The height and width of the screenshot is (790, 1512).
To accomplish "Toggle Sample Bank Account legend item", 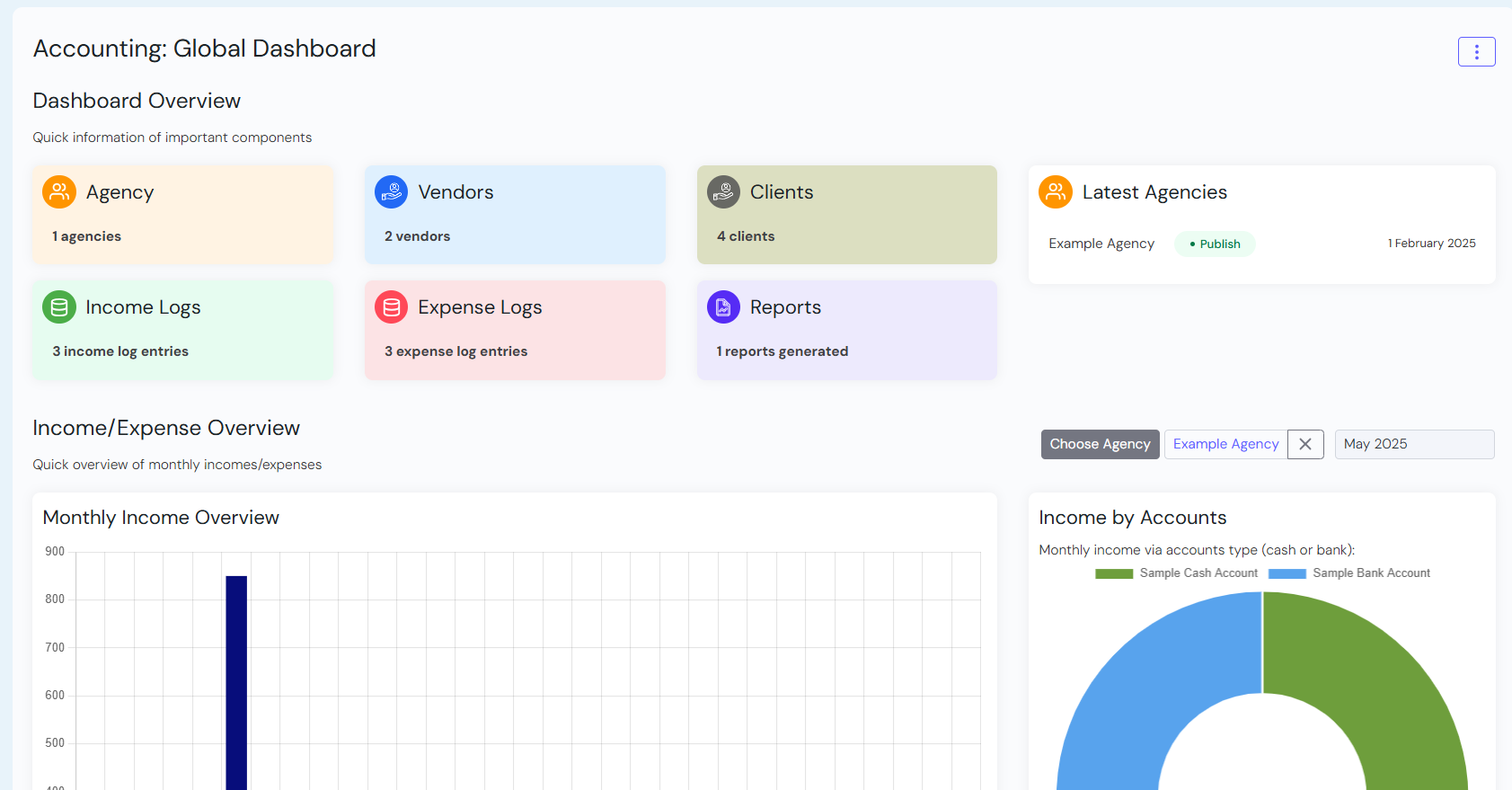I will tap(1349, 573).
